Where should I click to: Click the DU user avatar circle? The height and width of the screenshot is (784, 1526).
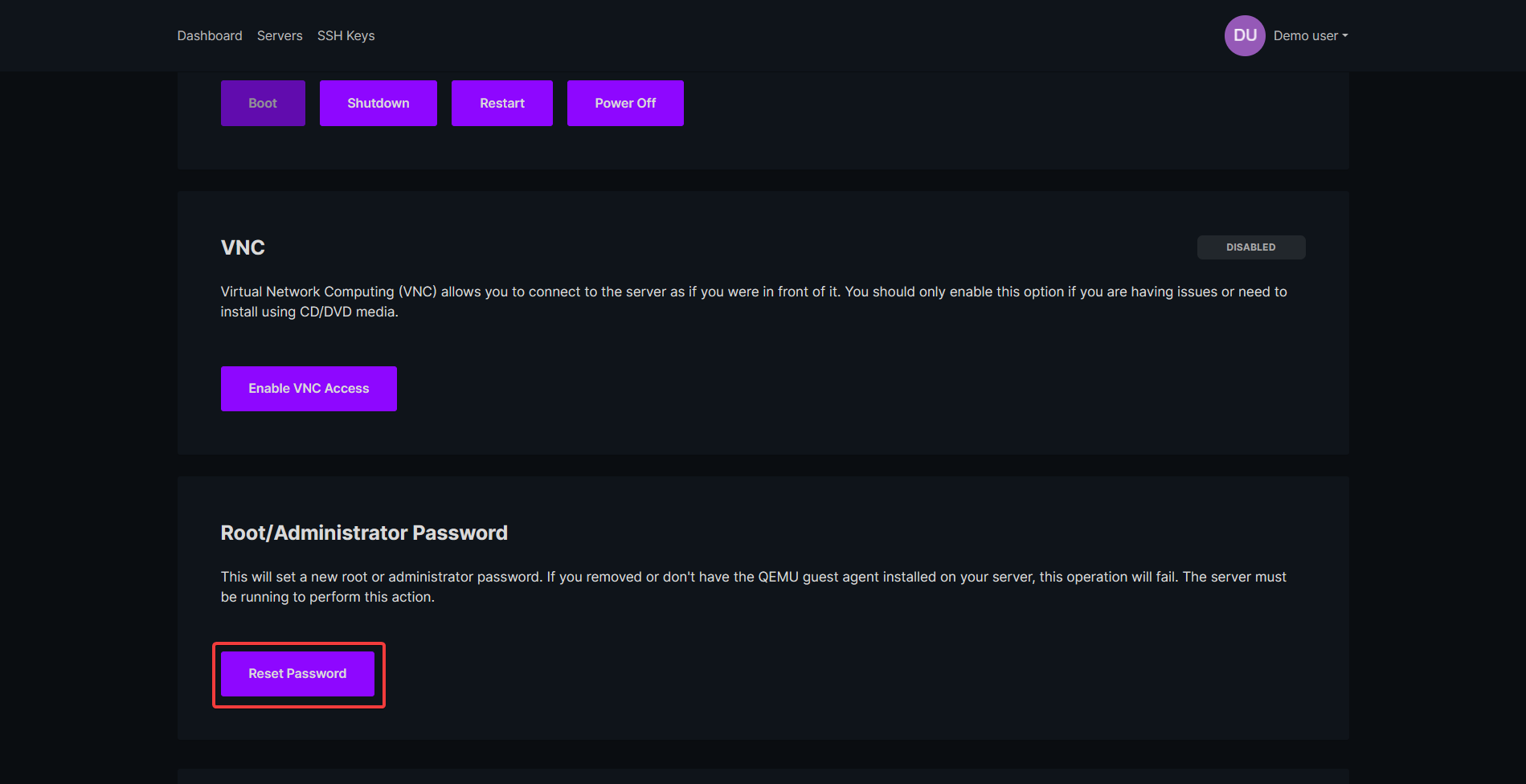point(1244,35)
